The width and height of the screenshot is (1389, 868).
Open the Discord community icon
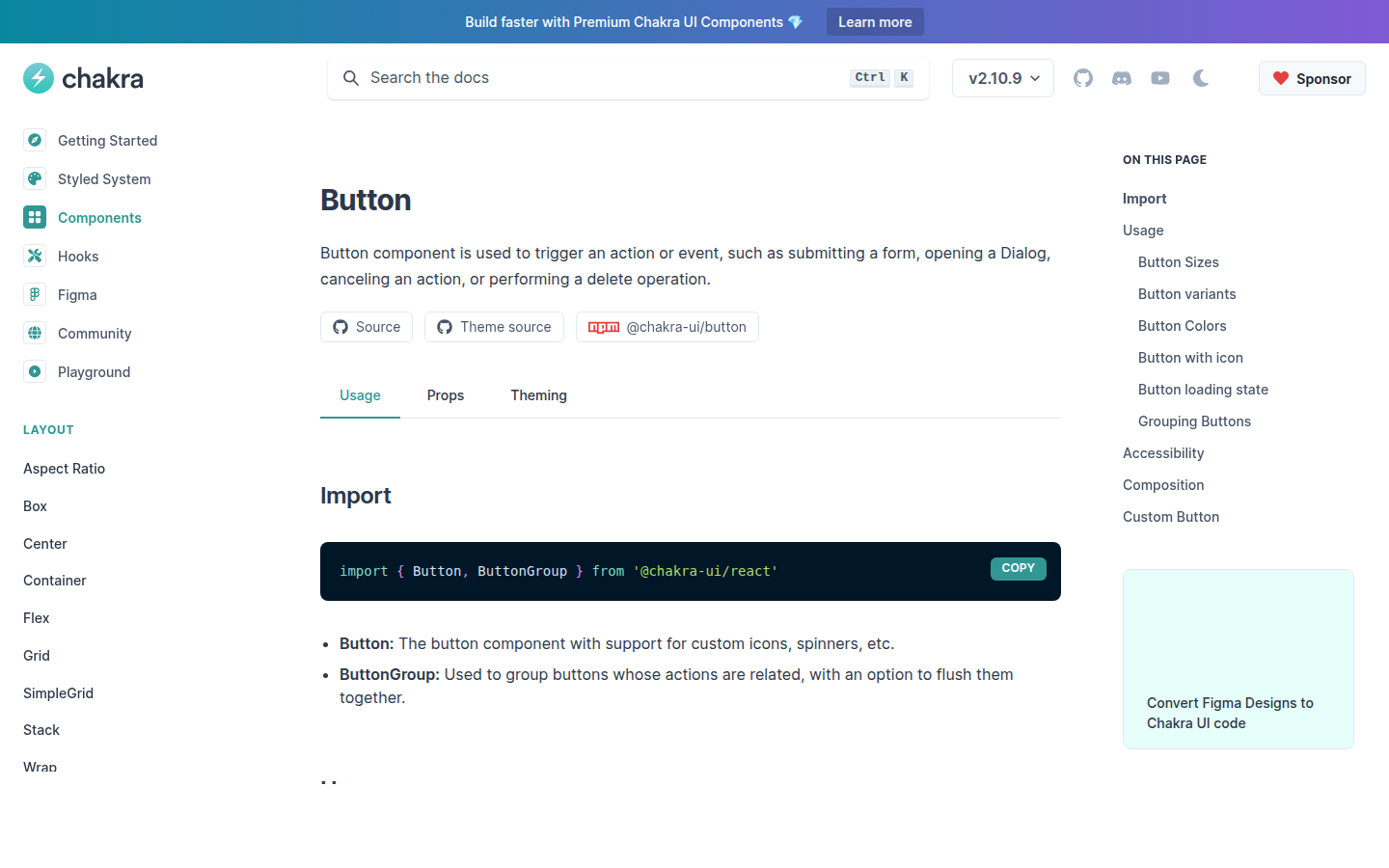coord(1121,78)
